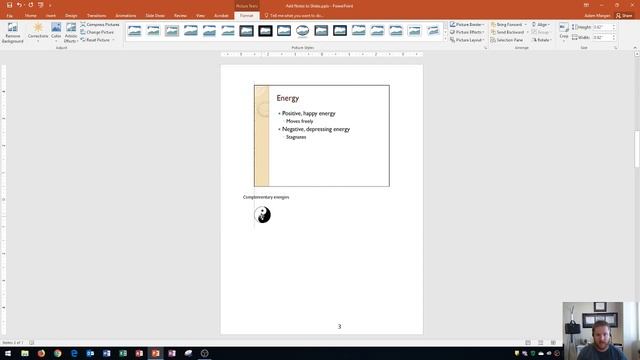Click the active PowerPoint taskbar icon
The height and width of the screenshot is (360, 640).
pyautogui.click(x=156, y=353)
